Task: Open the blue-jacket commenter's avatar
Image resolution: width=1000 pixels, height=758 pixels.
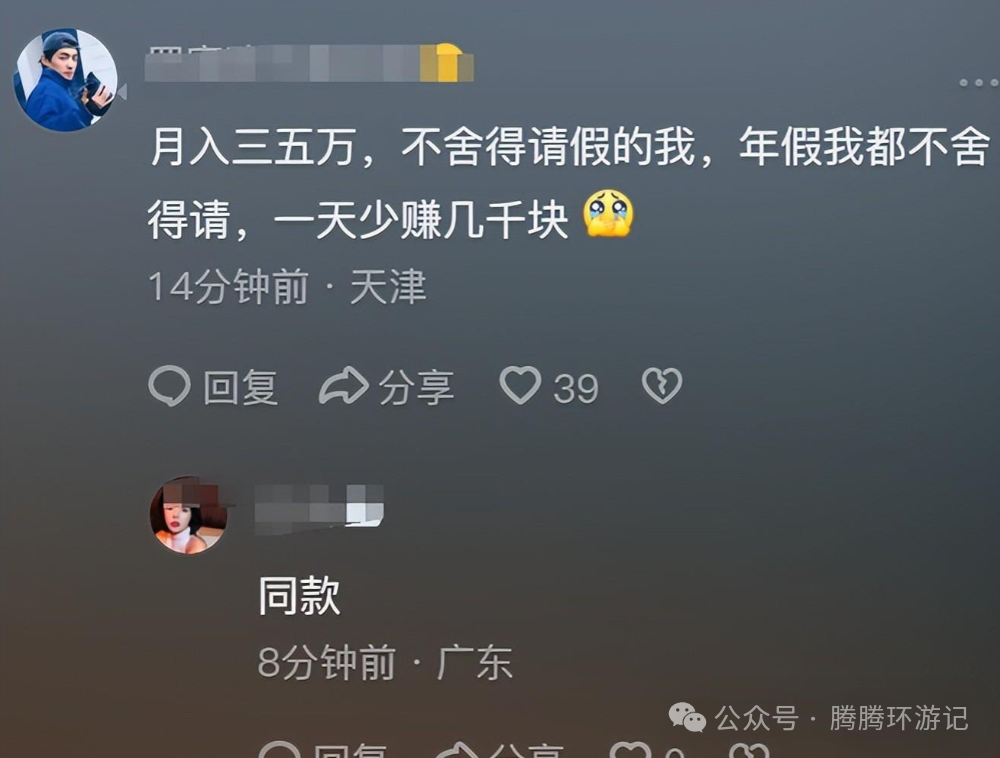Action: click(66, 80)
